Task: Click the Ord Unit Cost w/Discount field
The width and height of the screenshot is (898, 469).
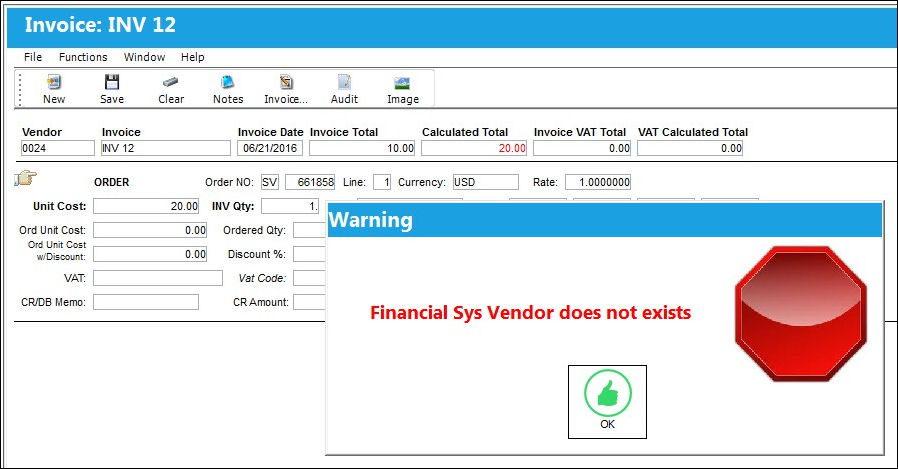Action: pyautogui.click(x=150, y=254)
